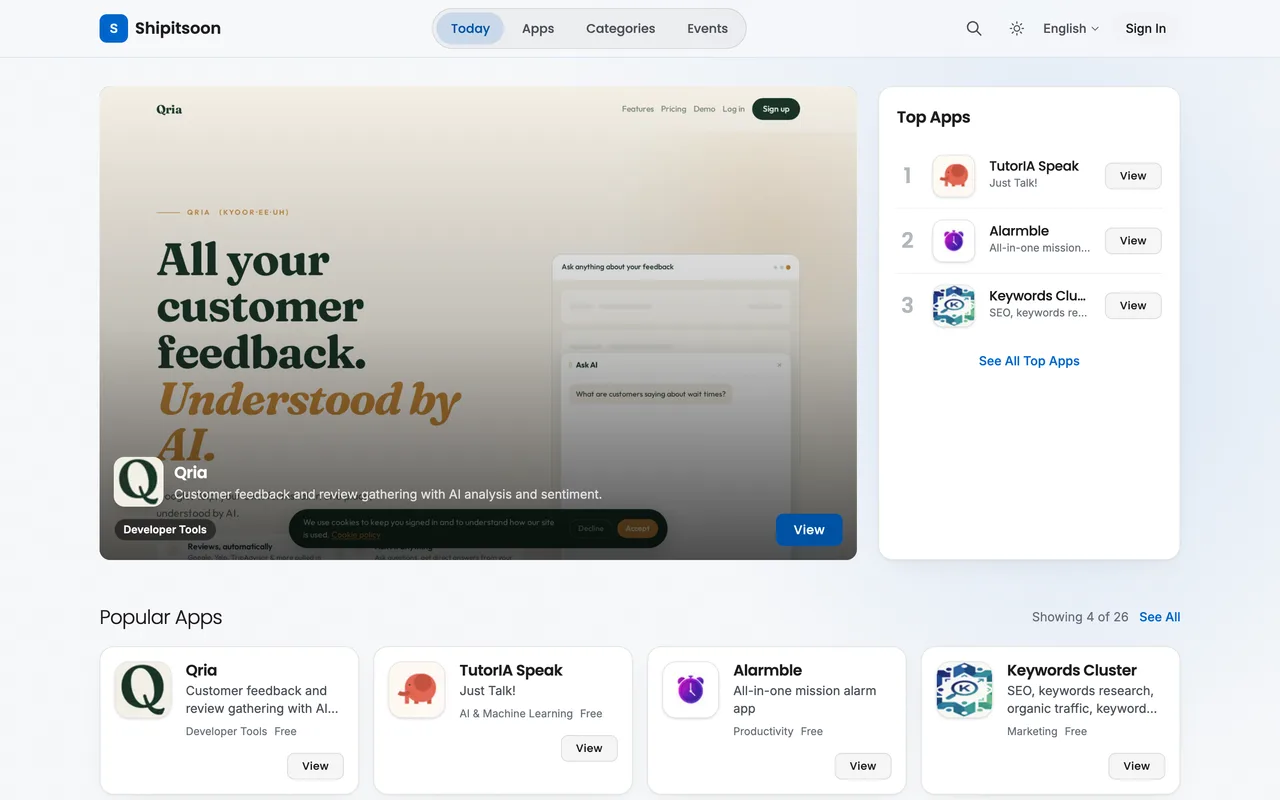Click TutorIA Speak elephant icon in Popular Apps
The height and width of the screenshot is (800, 1280).
click(417, 690)
